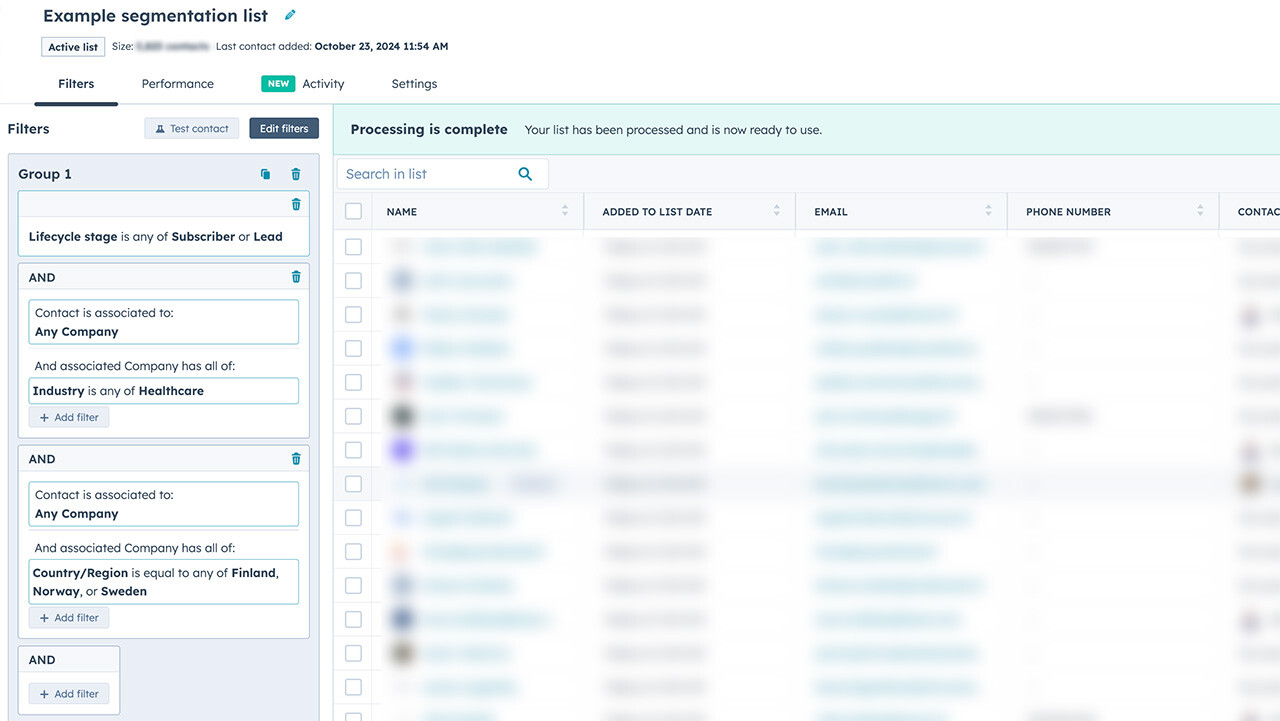Image resolution: width=1280 pixels, height=721 pixels.
Task: Edit the list name using the pencil icon
Action: (x=290, y=15)
